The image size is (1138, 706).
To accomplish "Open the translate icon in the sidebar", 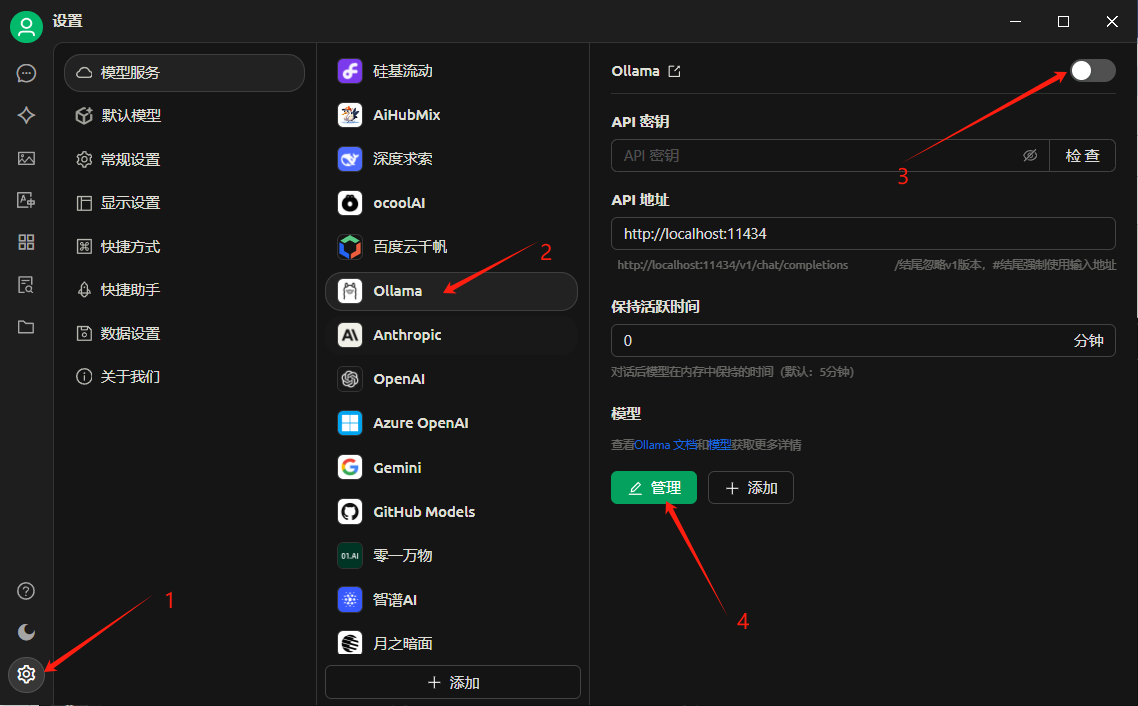I will [26, 200].
